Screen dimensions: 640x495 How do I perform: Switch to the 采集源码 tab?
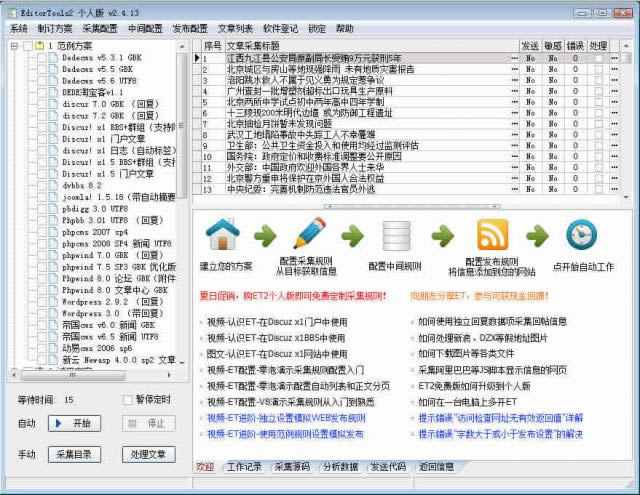coord(292,467)
